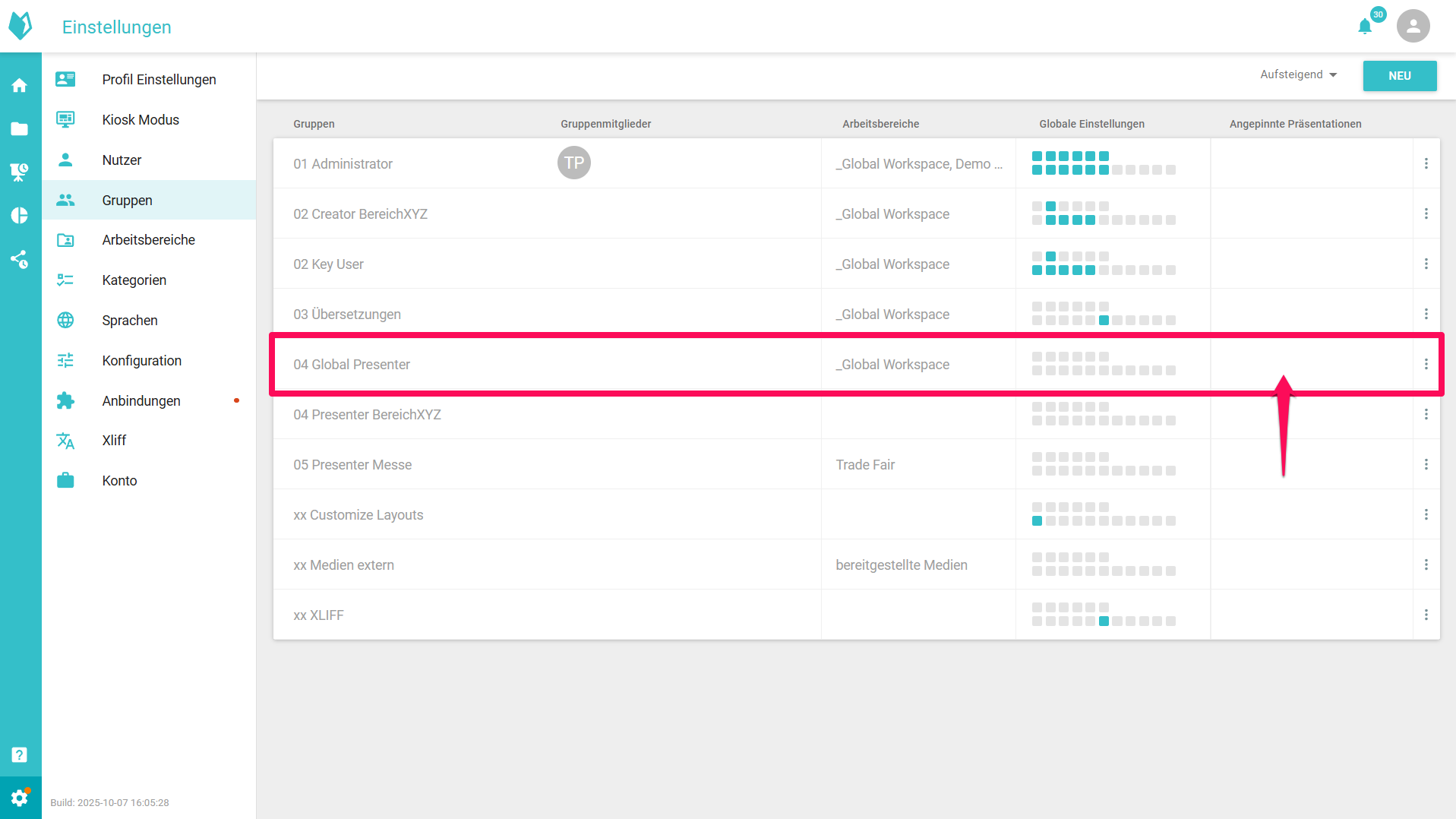
Task: Click global settings indicators for 02 Creator BereichXYZ
Action: 1103,213
